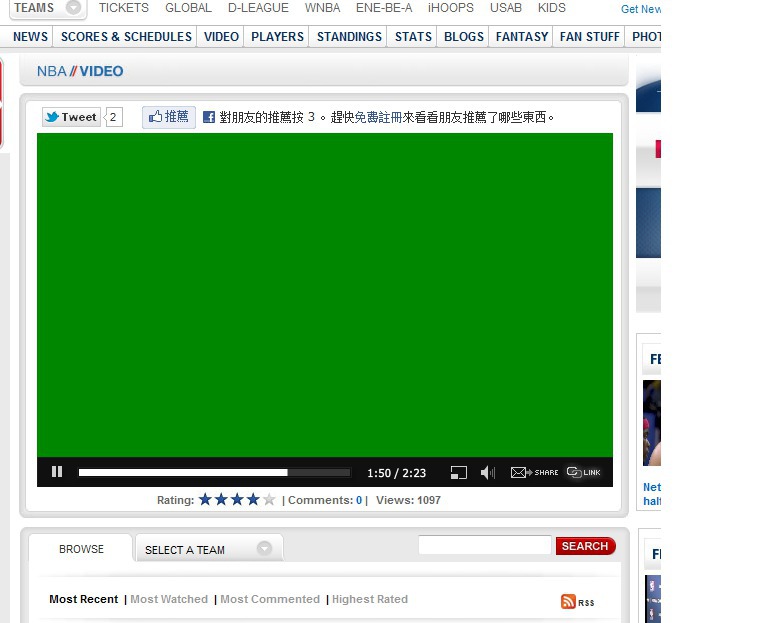Open the STATS menu
This screenshot has width=768, height=623.
pos(413,37)
